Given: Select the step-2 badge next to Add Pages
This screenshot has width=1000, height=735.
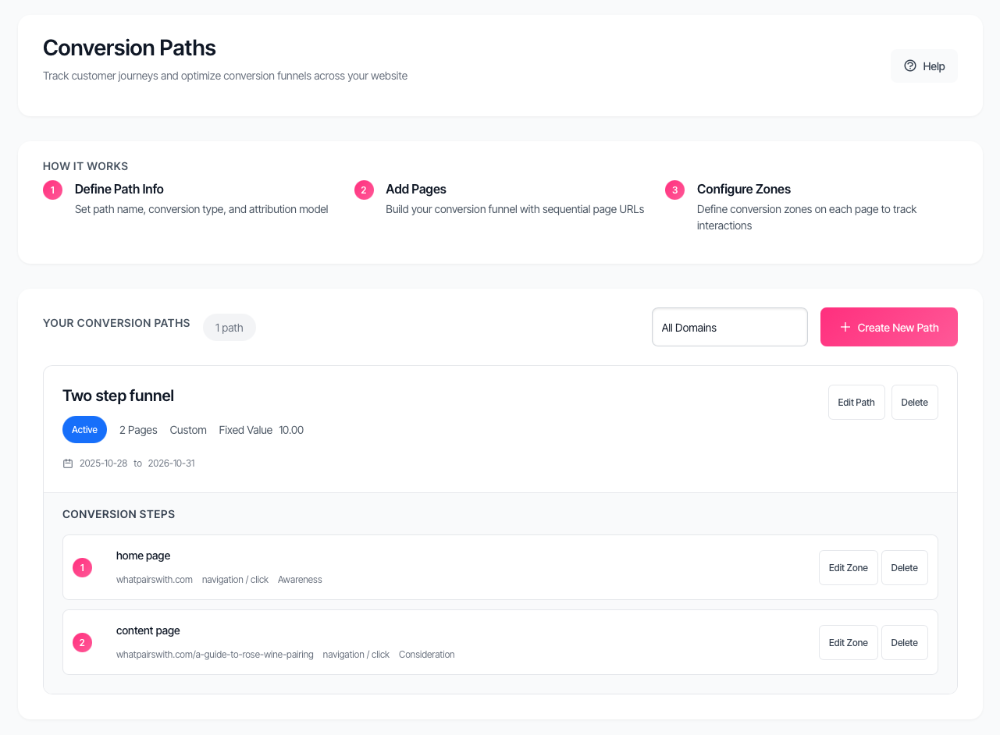Looking at the screenshot, I should coord(363,189).
